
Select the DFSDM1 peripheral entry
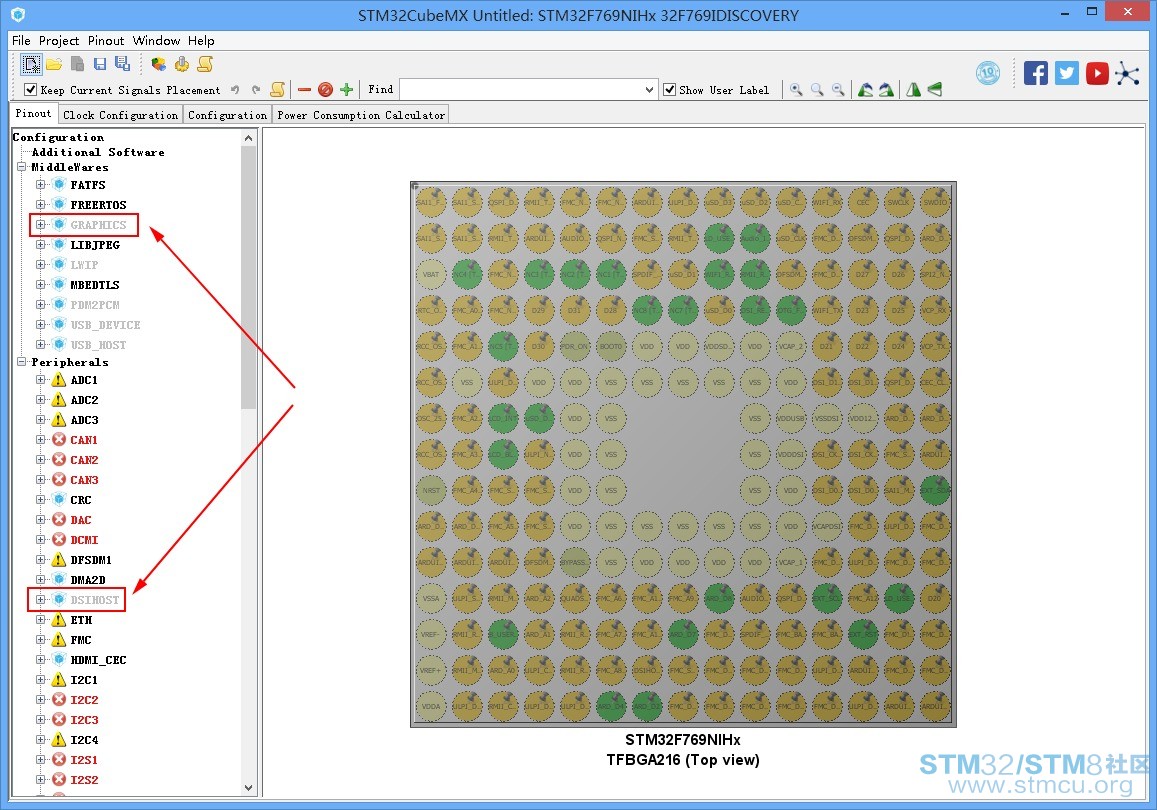(x=91, y=560)
